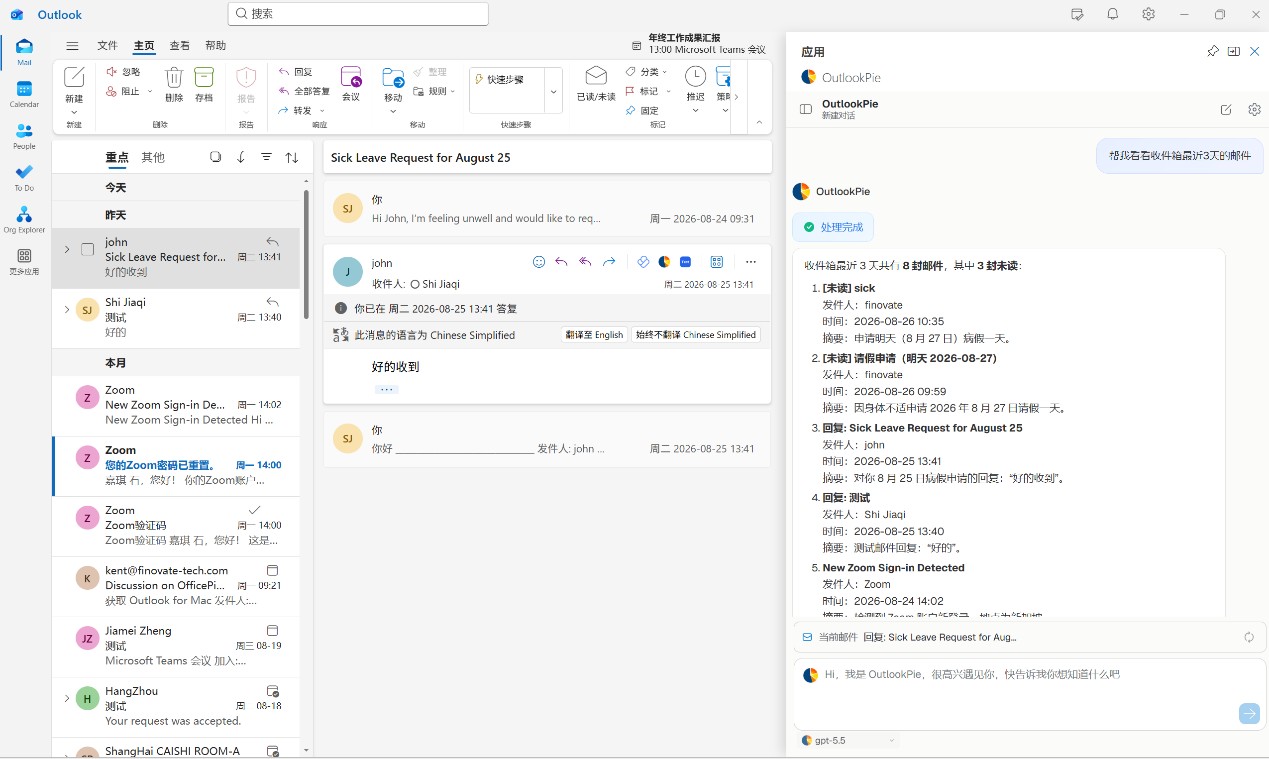Screen dimensions: 1269x759
Task: Refresh the current mail context in OutlookPie
Action: pyautogui.click(x=1249, y=637)
